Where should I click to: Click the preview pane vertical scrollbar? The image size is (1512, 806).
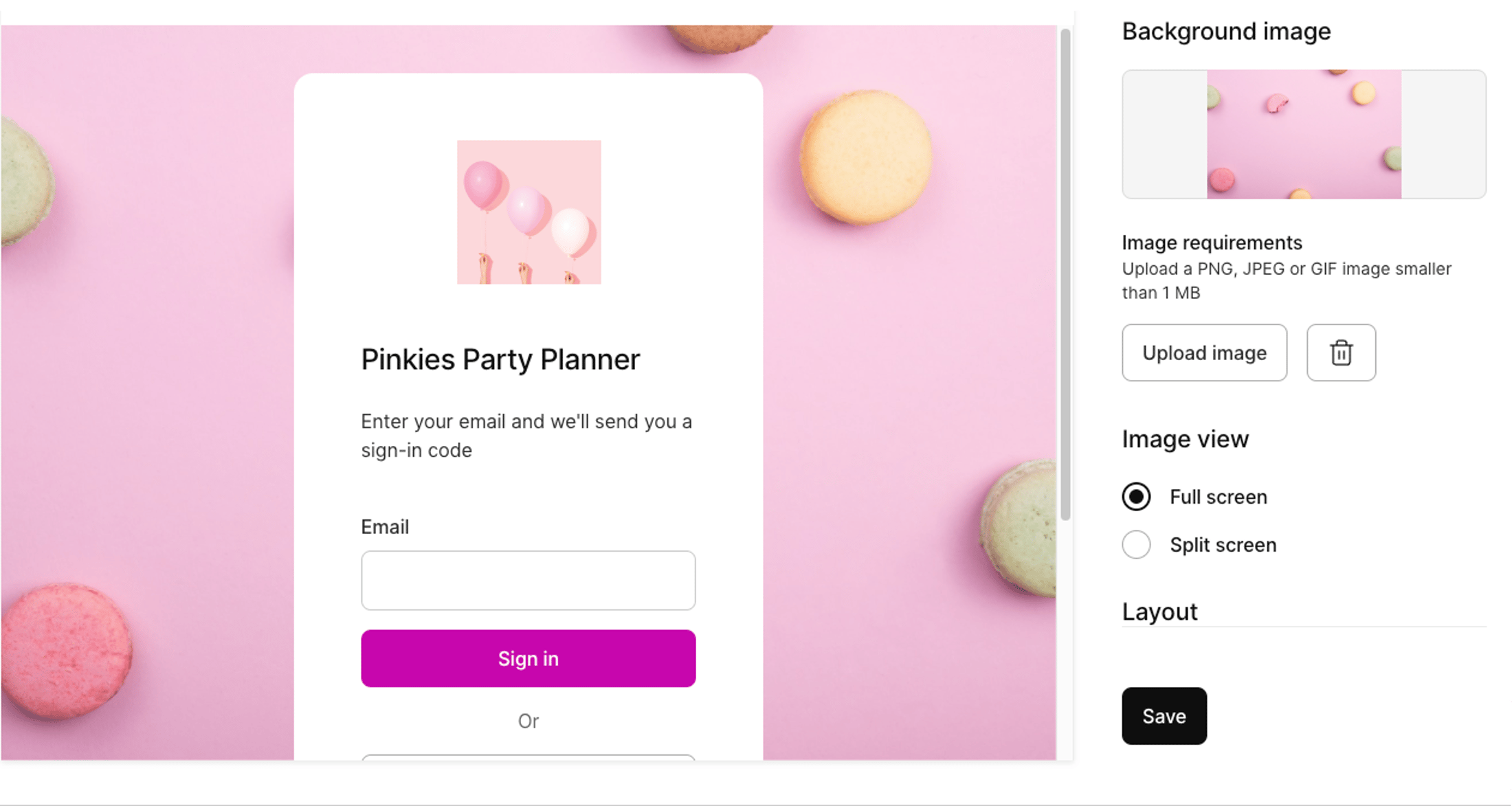[x=1065, y=275]
